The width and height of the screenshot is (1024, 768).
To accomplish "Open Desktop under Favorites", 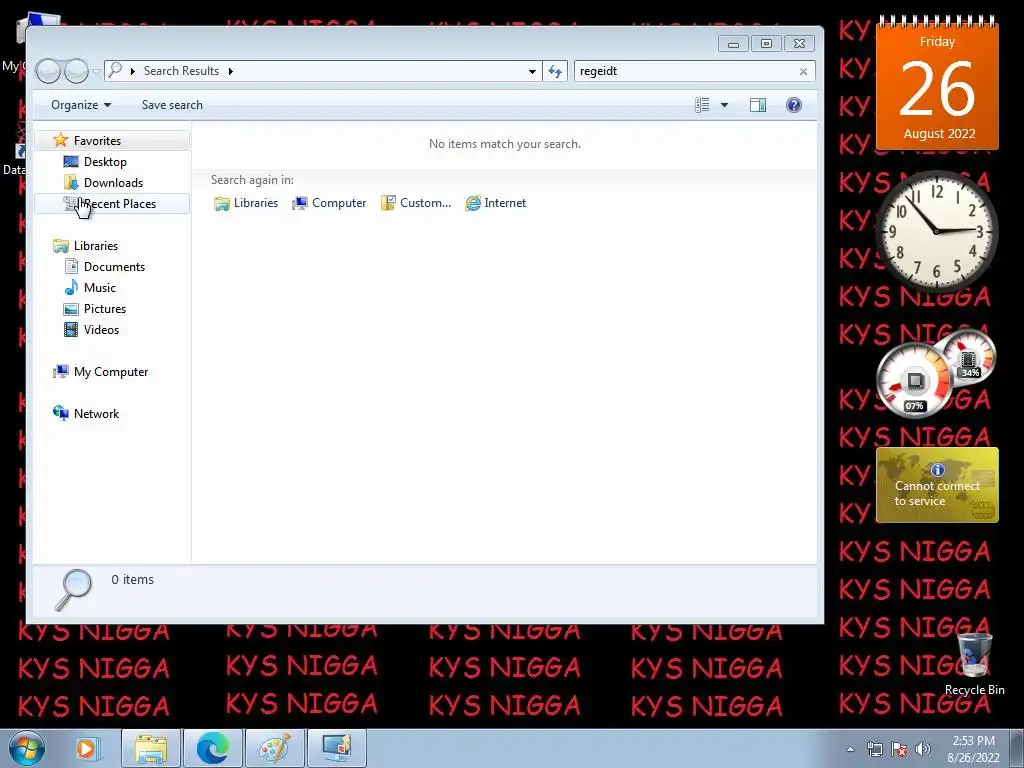I will [x=105, y=161].
